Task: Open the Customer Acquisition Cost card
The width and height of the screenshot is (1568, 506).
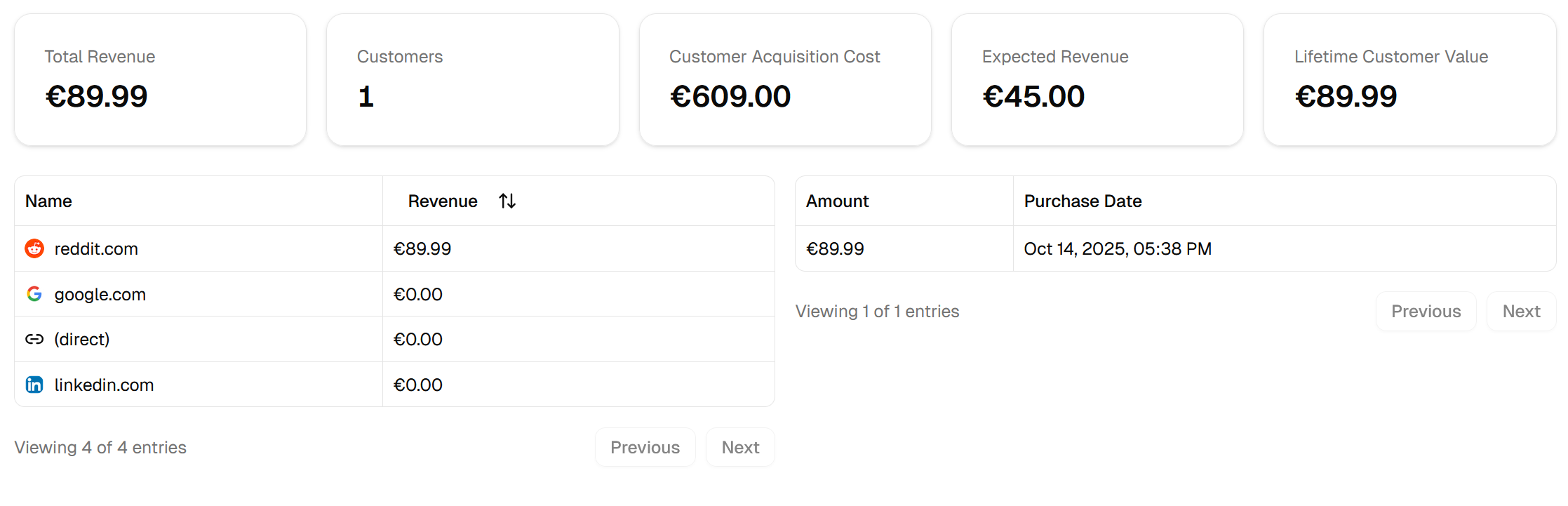Action: (785, 80)
